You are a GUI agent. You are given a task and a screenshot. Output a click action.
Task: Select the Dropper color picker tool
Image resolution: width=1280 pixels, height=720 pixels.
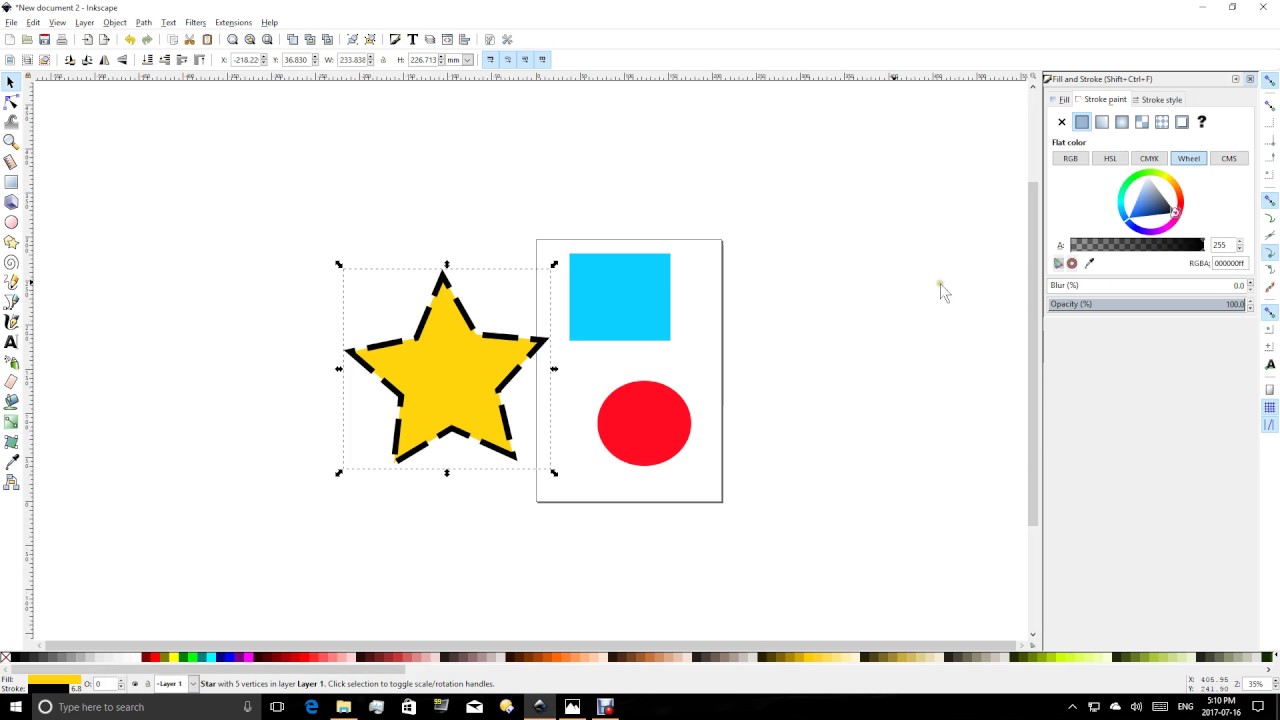(x=11, y=462)
